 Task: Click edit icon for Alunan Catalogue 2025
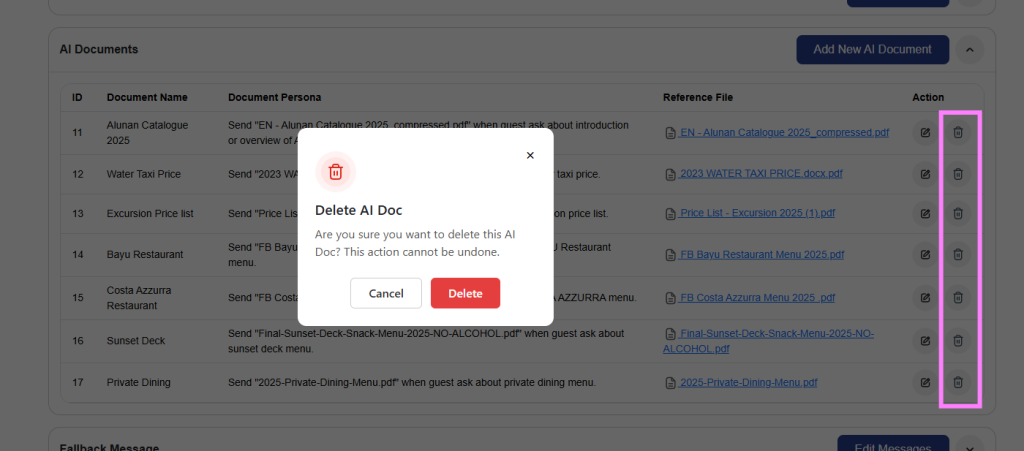pos(925,132)
